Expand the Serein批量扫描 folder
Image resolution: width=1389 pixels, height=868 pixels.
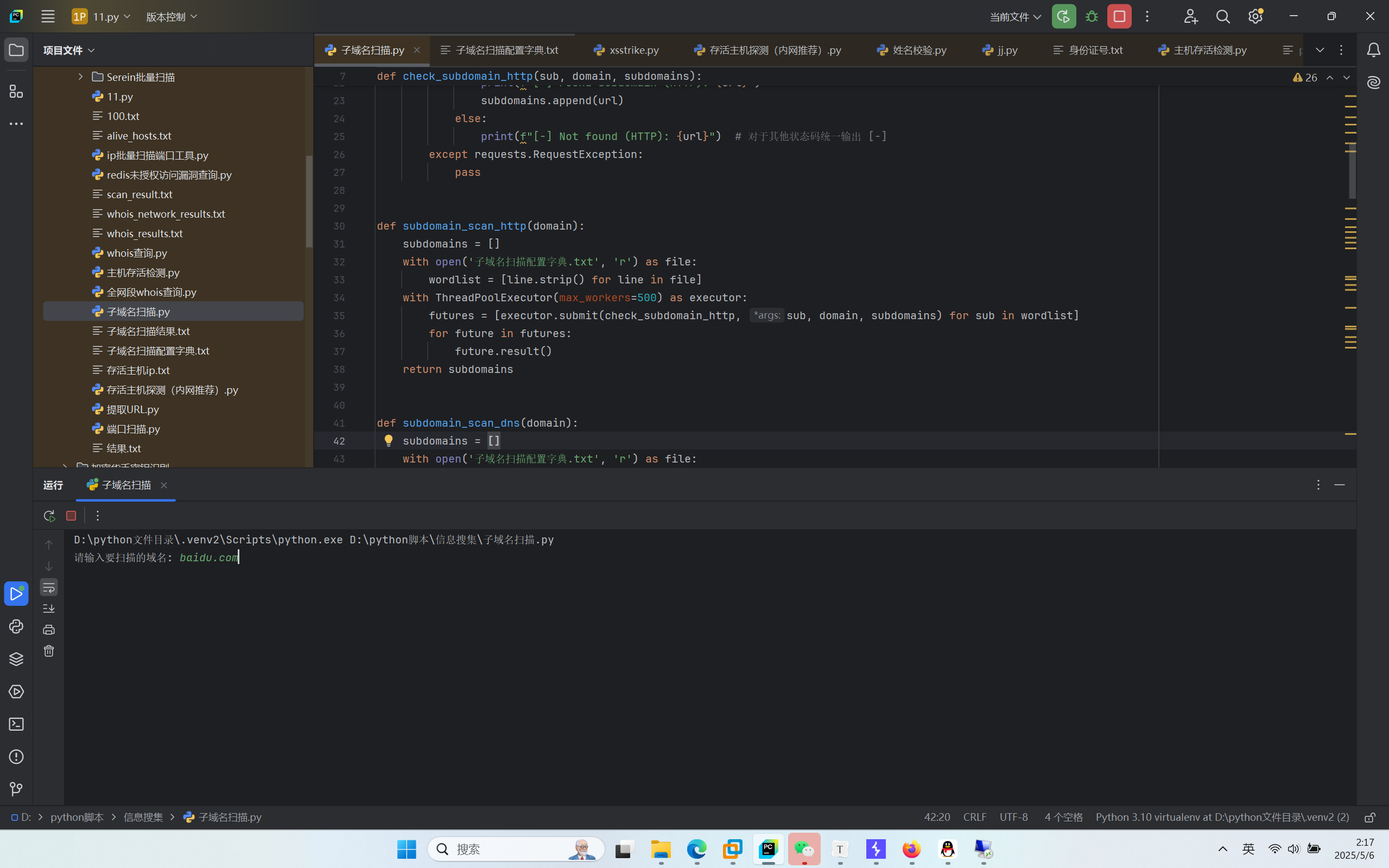pos(80,77)
